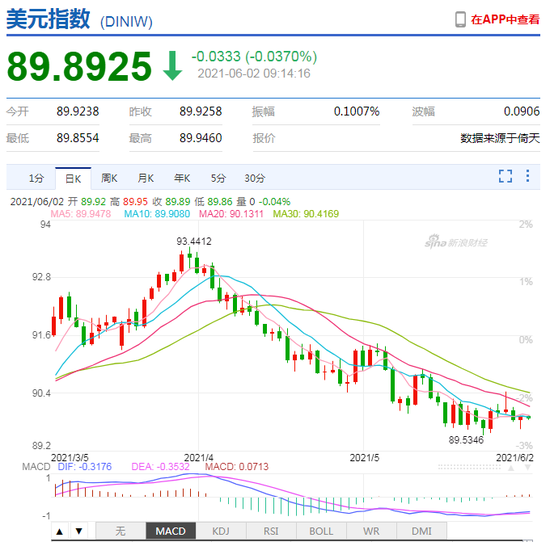The height and width of the screenshot is (542, 550).
Task: Click the DEA: -0.3532 label
Action: click(160, 467)
